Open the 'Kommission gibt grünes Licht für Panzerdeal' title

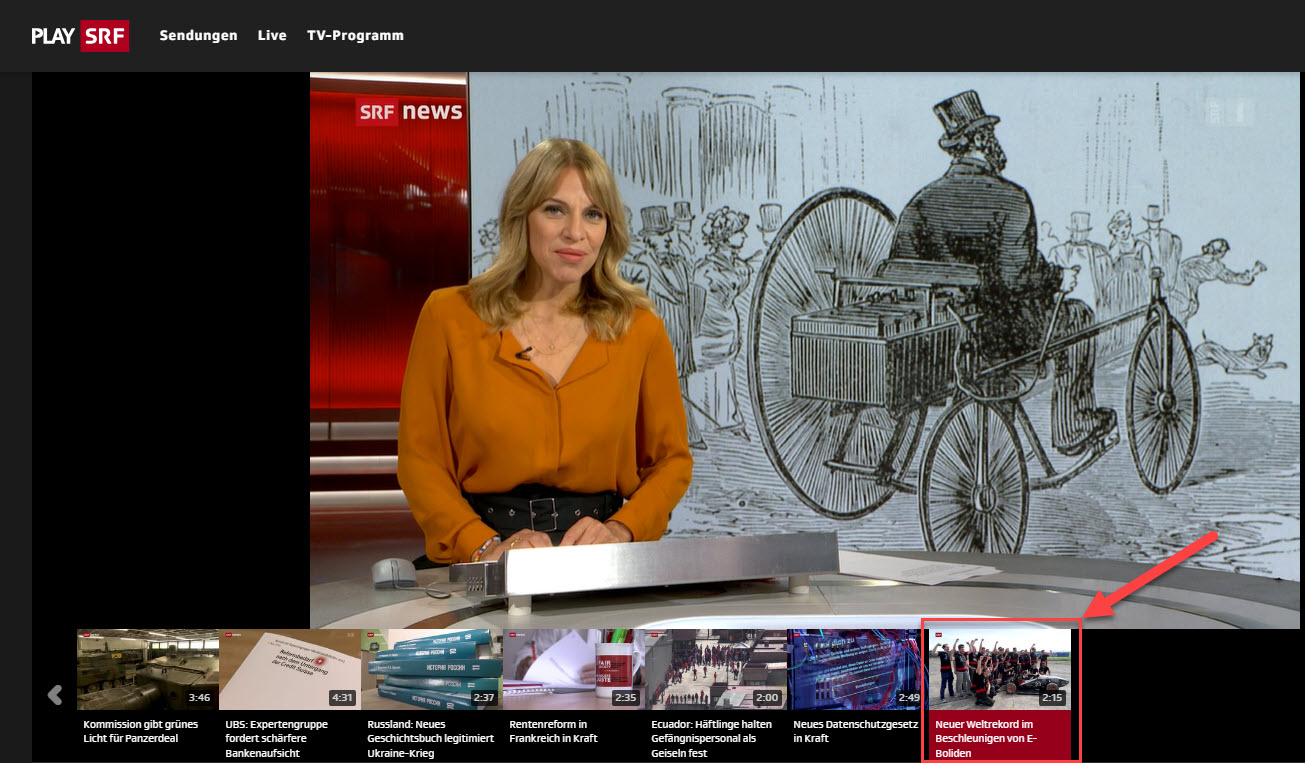pyautogui.click(x=141, y=731)
